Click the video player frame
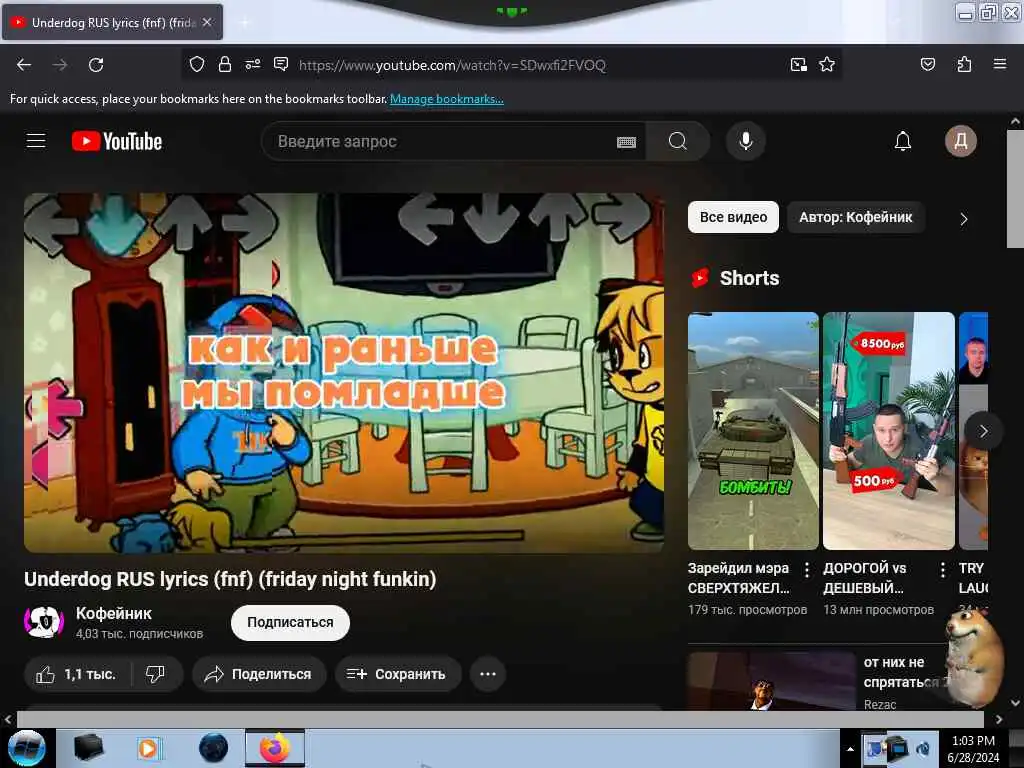Viewport: 1024px width, 768px height. (x=344, y=373)
